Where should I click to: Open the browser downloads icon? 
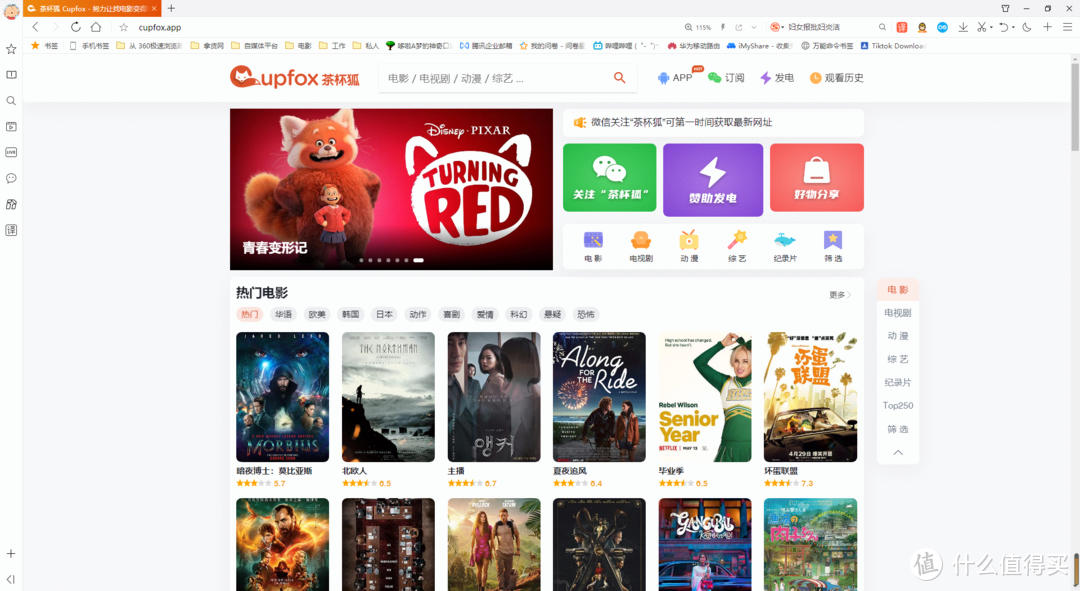963,27
